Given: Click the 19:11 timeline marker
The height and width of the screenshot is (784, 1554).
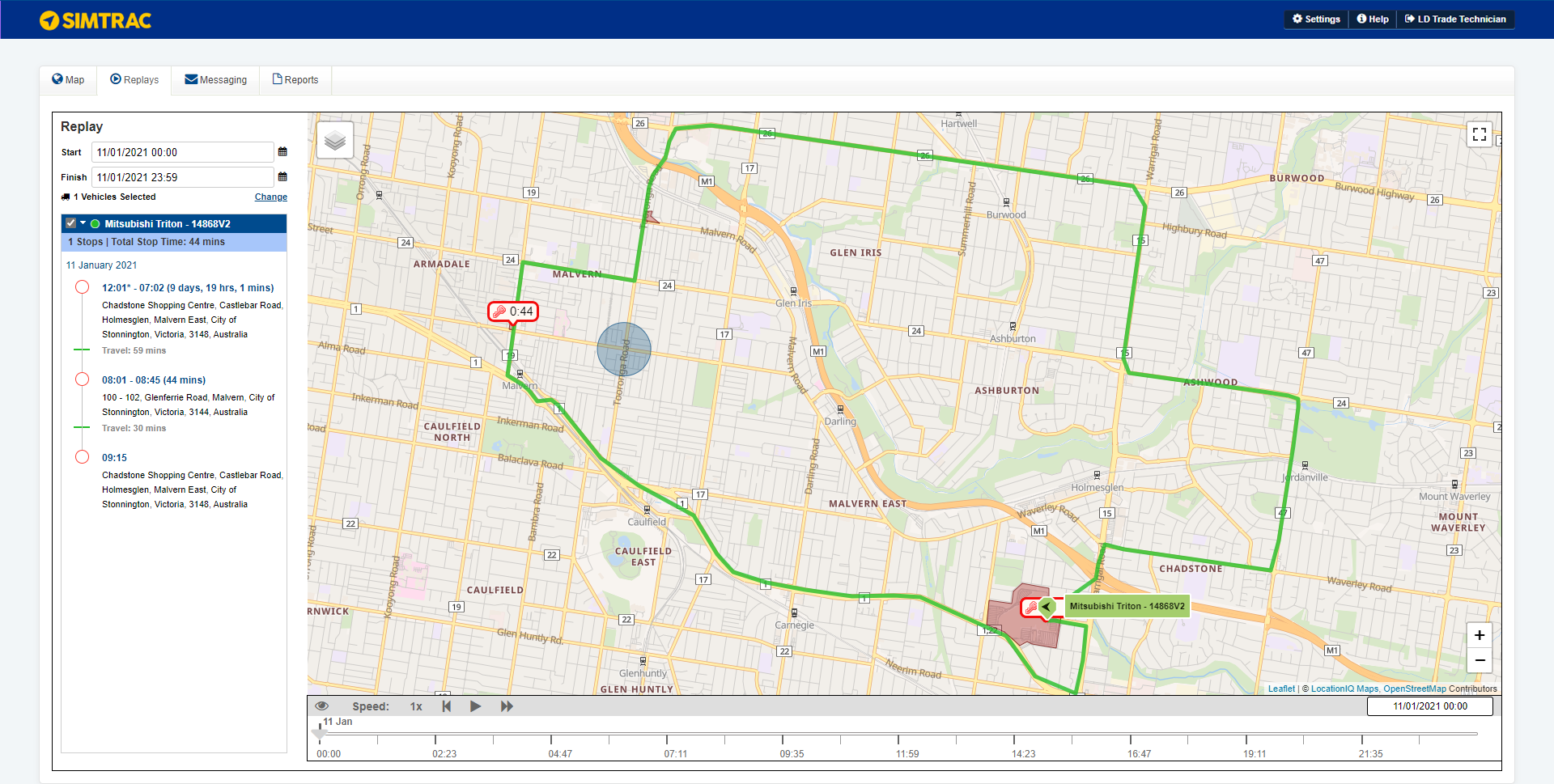Looking at the screenshot, I should point(1255,753).
